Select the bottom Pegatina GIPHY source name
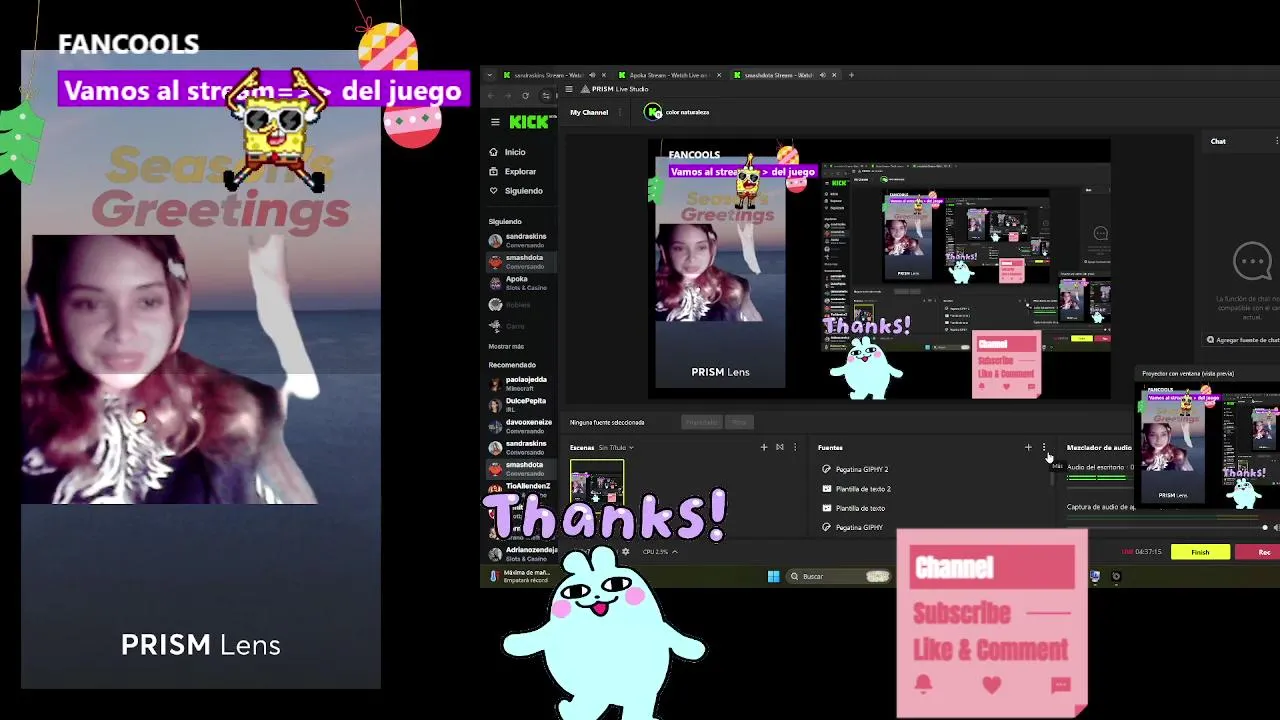Image resolution: width=1280 pixels, height=720 pixels. 859,527
